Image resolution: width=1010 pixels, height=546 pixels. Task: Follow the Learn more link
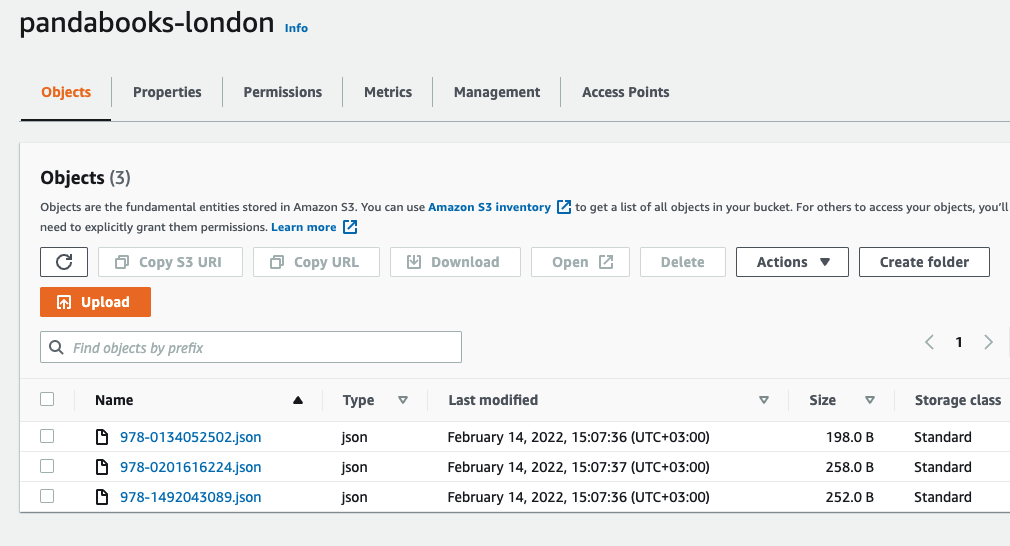tap(303, 227)
